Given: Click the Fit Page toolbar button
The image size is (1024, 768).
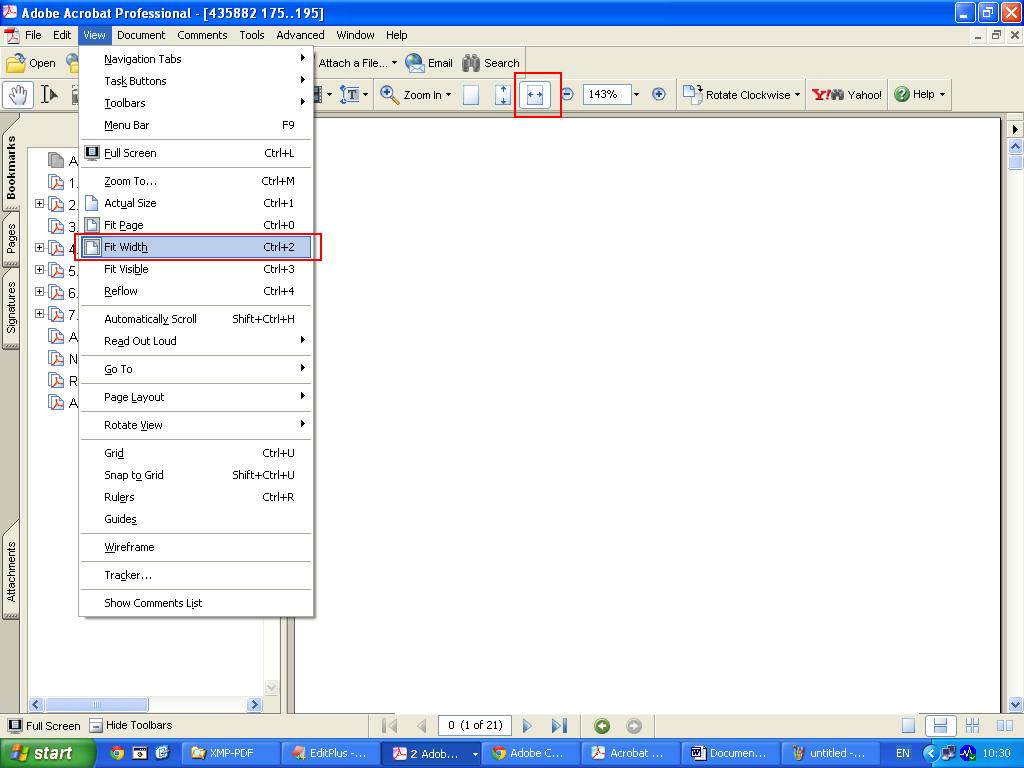Looking at the screenshot, I should pyautogui.click(x=503, y=95).
